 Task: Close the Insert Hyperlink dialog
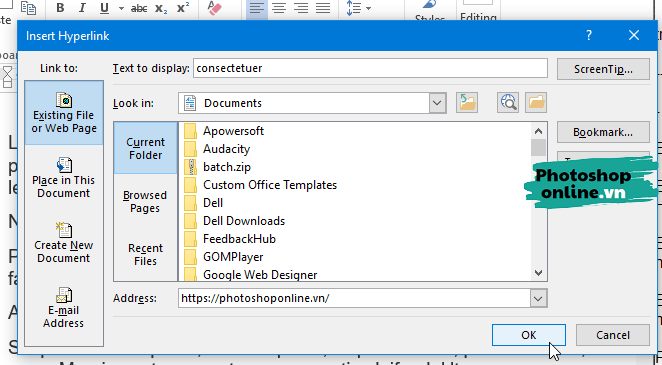(634, 35)
